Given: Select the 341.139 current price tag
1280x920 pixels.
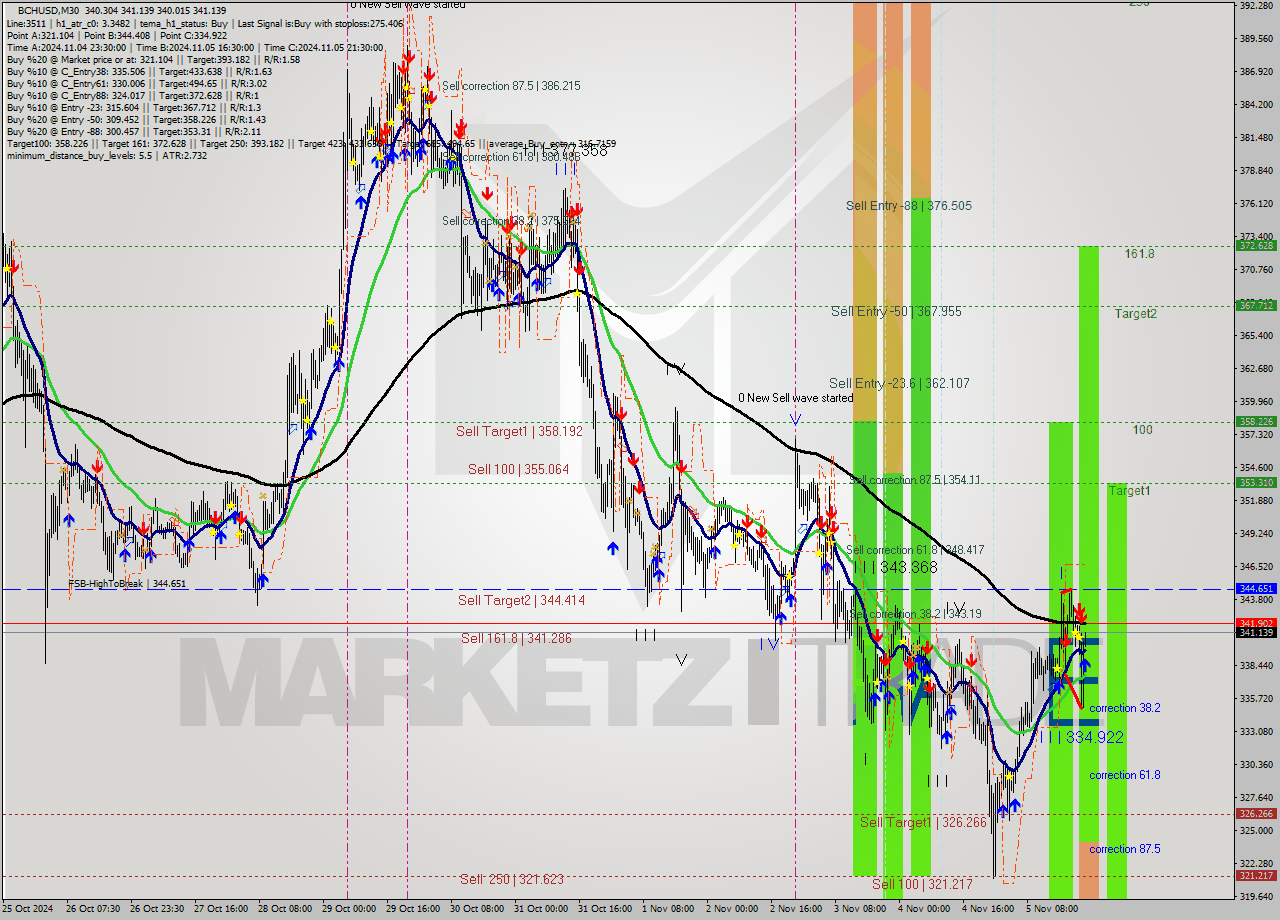Looking at the screenshot, I should pos(1256,632).
